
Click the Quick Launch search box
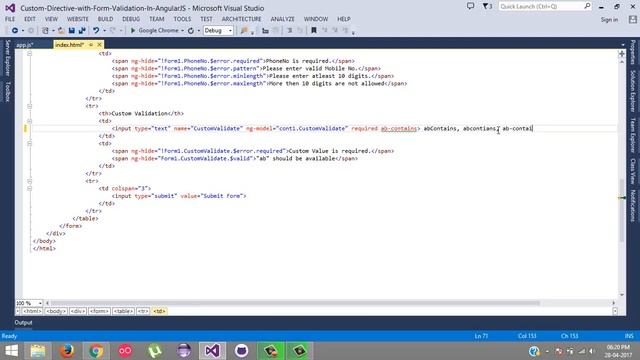pos(545,7)
